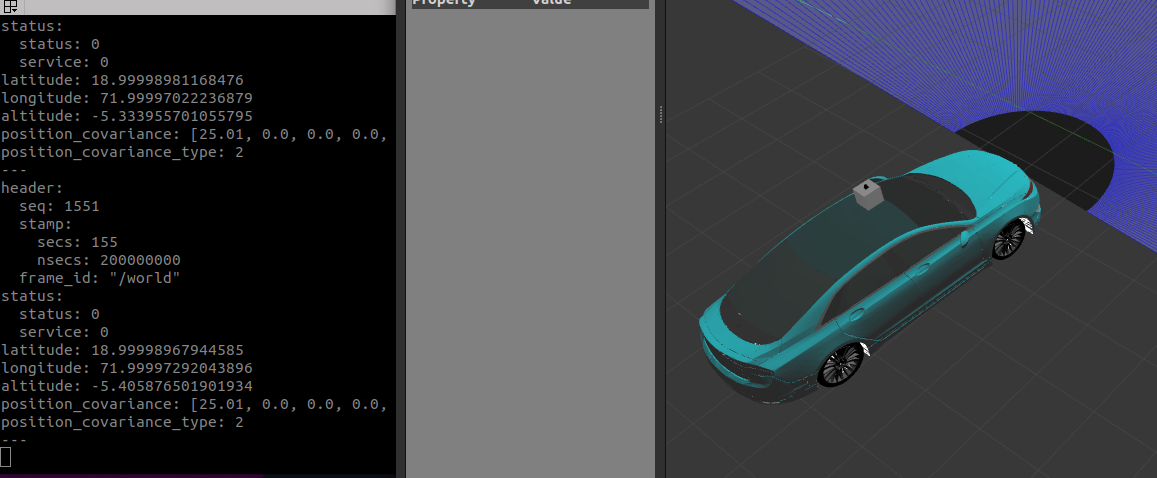Click the terminal cursor block at the prompt
This screenshot has height=478, width=1157.
click(x=6, y=457)
